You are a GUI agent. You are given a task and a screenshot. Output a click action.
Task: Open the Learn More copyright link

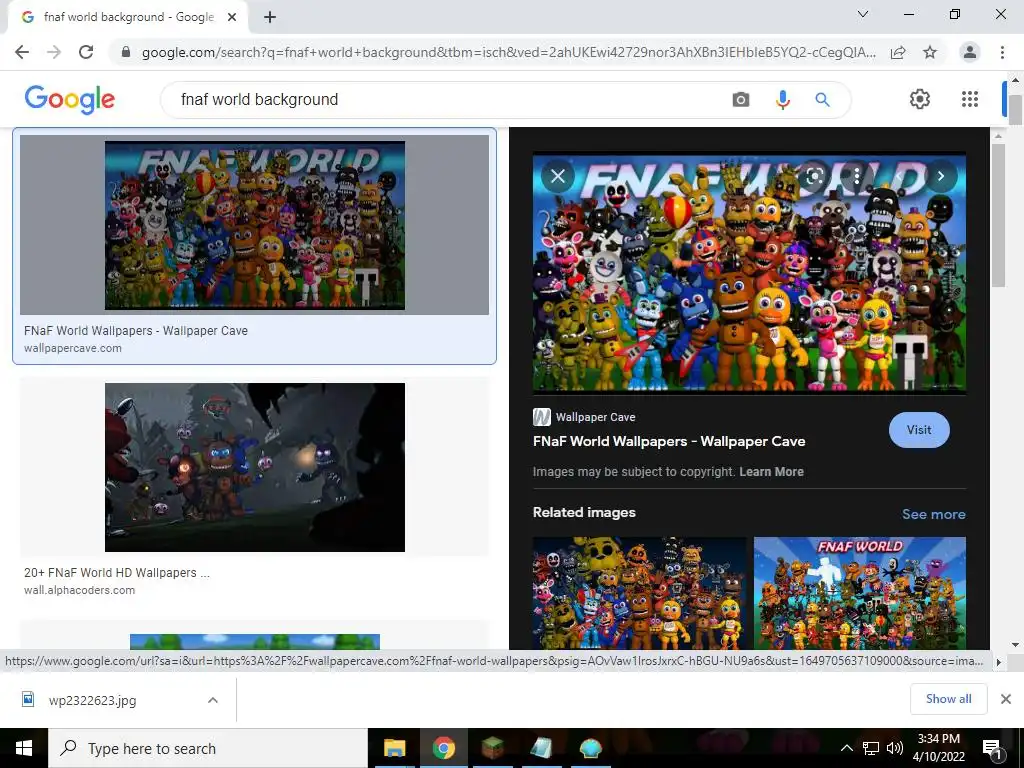click(x=771, y=472)
